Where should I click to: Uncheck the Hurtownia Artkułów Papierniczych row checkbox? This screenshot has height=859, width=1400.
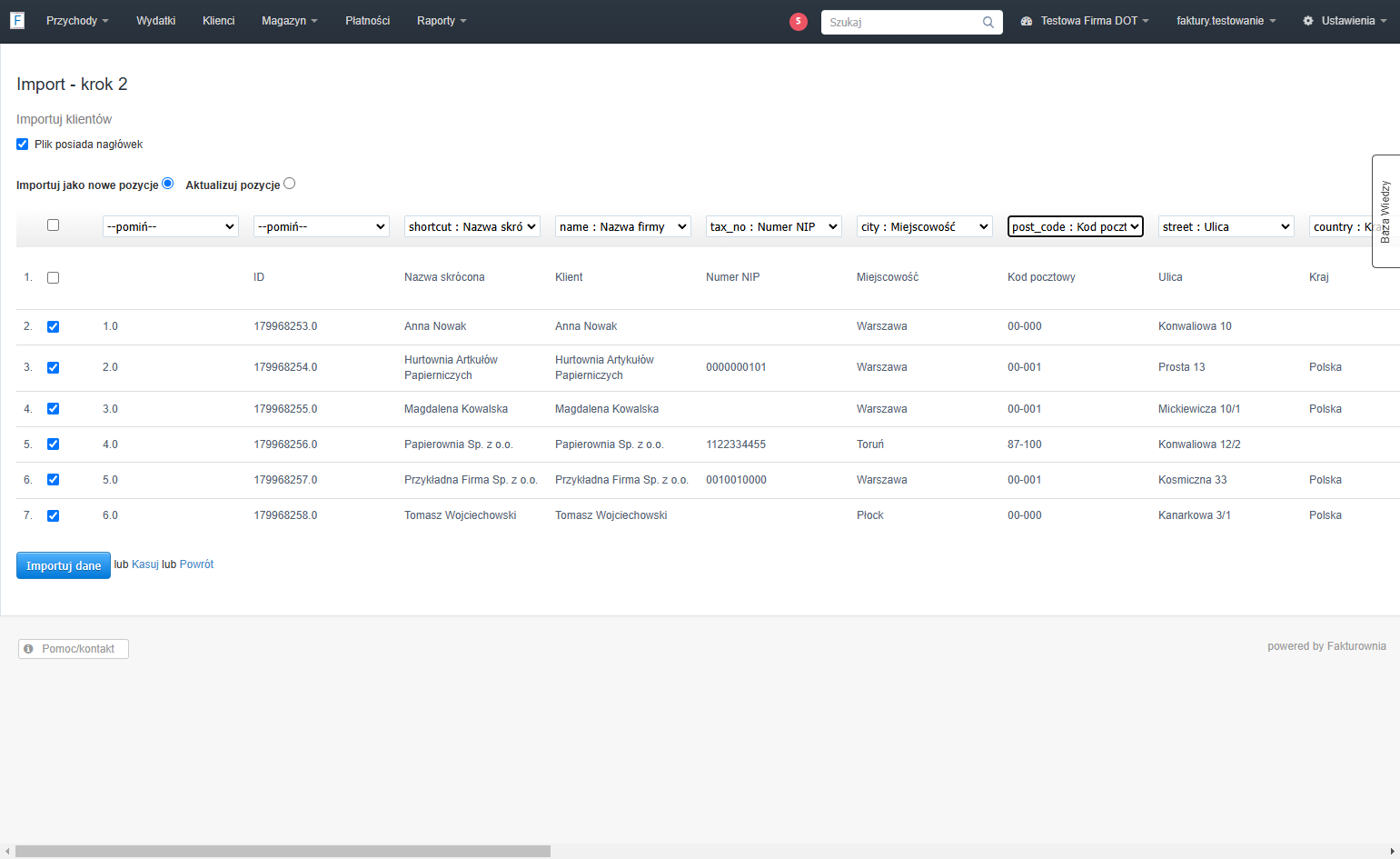point(53,368)
